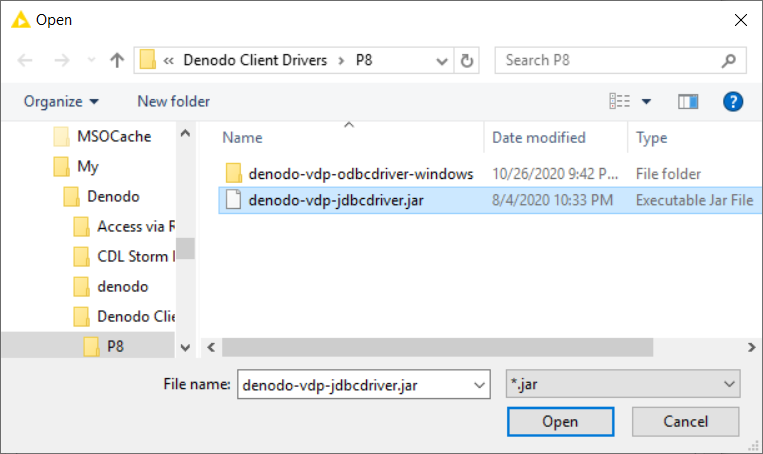Click the jdbcdriver.jar file icon
This screenshot has height=454, width=763.
tap(233, 200)
